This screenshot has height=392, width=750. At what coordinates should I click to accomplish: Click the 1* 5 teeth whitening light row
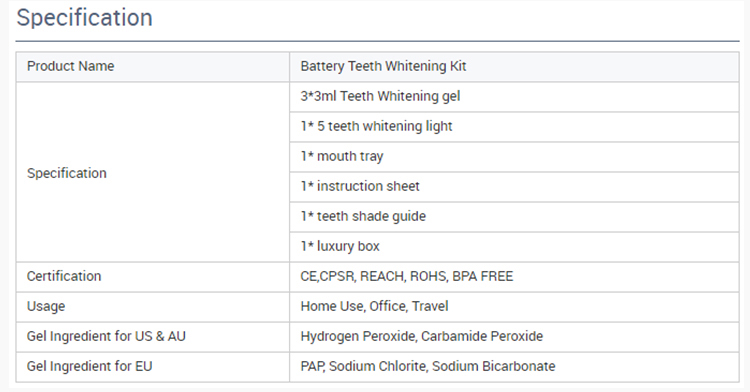pyautogui.click(x=514, y=127)
